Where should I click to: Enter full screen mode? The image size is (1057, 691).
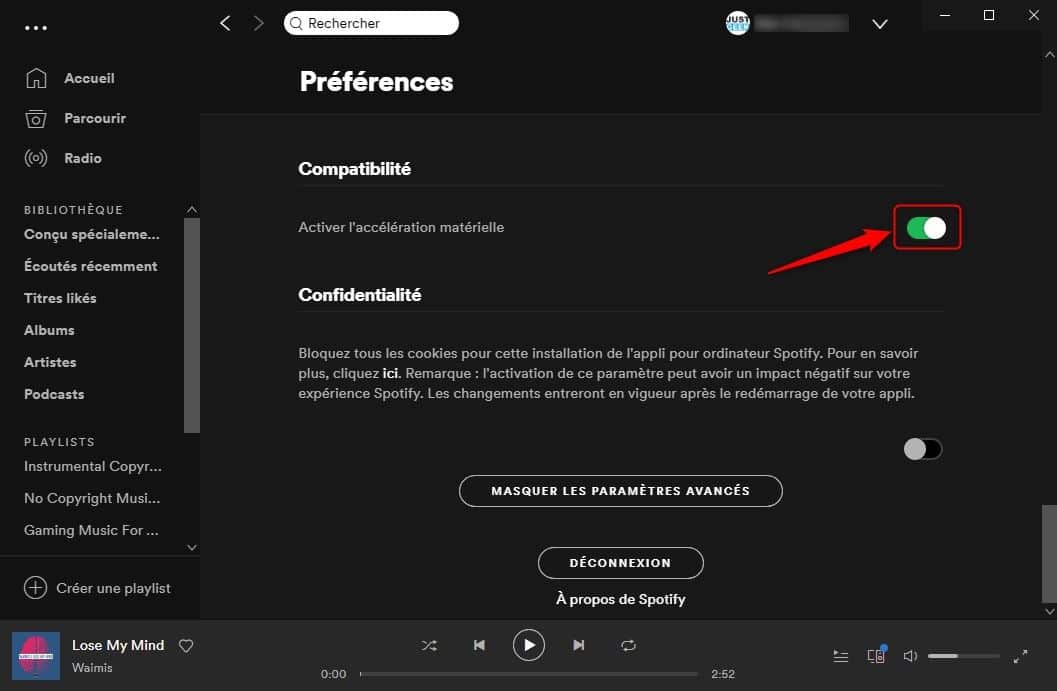[x=1021, y=656]
